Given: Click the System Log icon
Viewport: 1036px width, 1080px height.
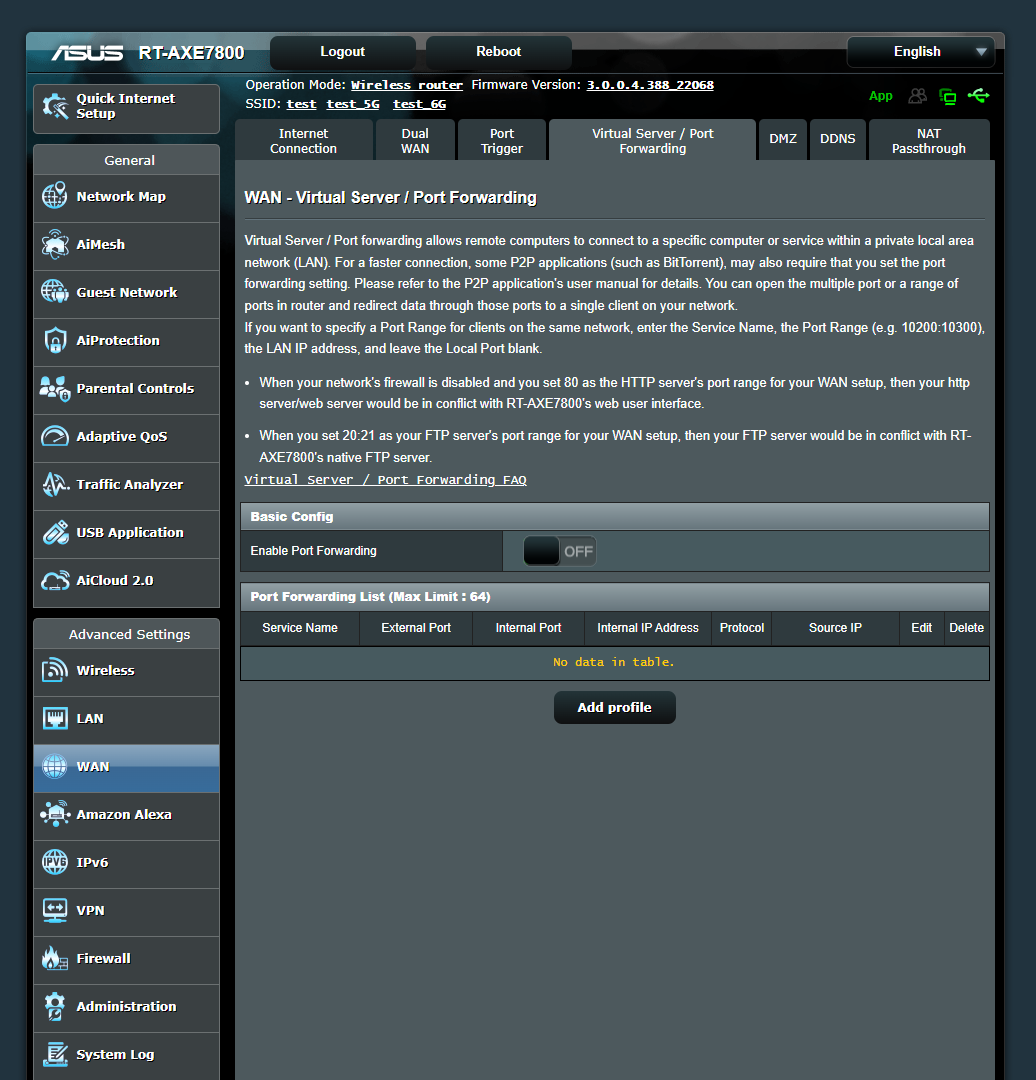Looking at the screenshot, I should tap(55, 1055).
